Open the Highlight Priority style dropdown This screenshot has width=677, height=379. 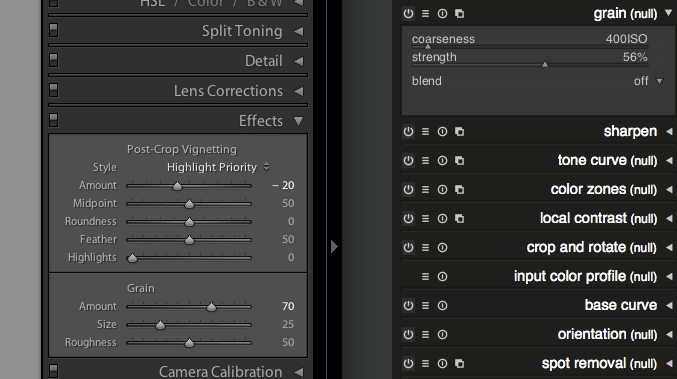coord(218,167)
